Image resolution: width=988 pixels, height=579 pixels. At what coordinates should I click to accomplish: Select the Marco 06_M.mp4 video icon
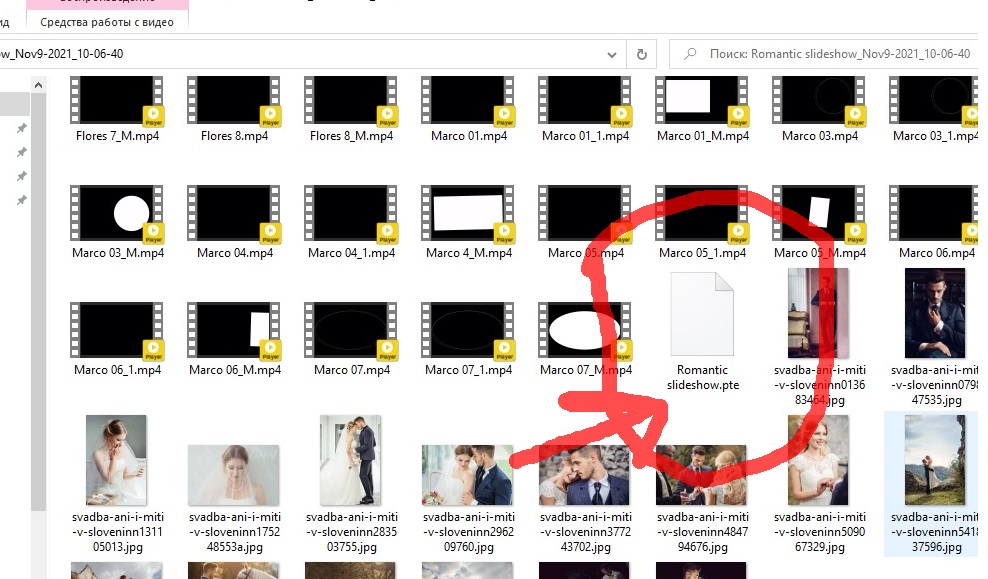(x=234, y=330)
